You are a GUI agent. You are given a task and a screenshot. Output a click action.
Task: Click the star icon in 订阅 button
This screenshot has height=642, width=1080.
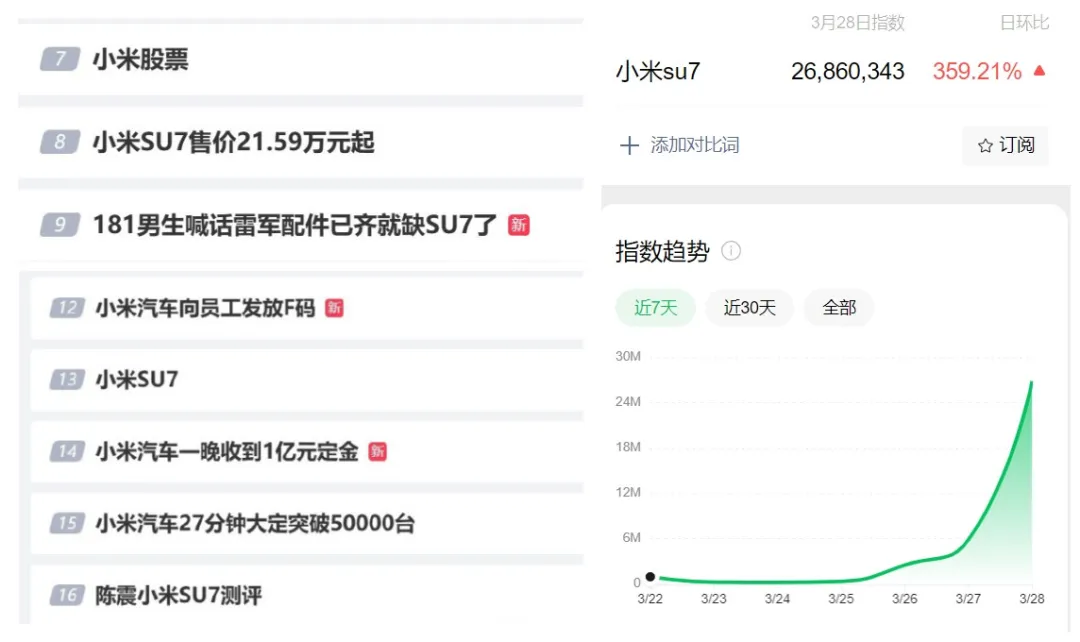tap(985, 146)
